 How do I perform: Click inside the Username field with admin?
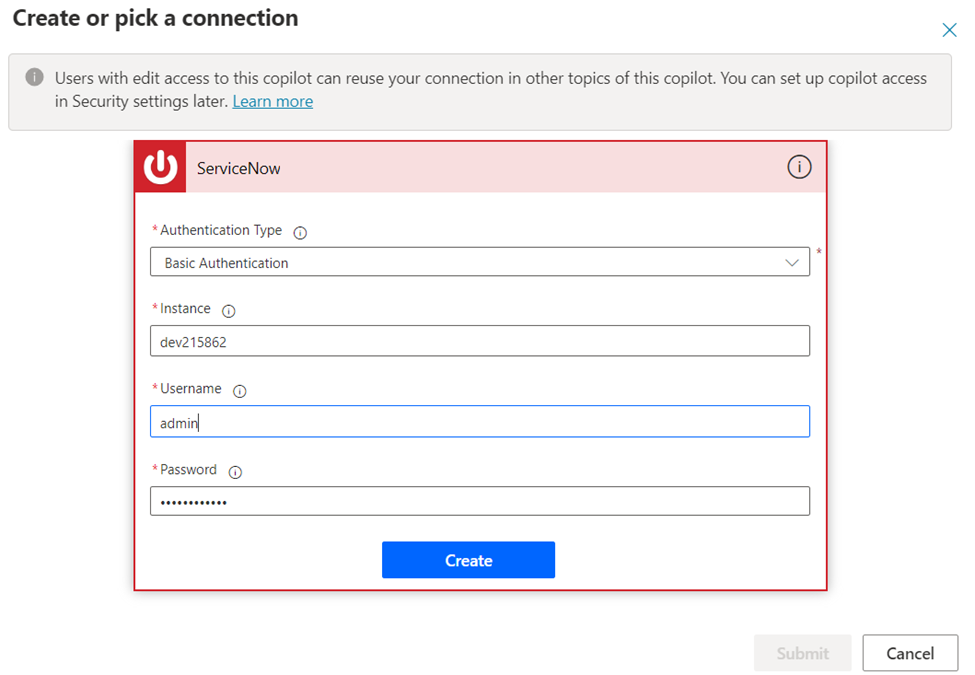point(479,422)
